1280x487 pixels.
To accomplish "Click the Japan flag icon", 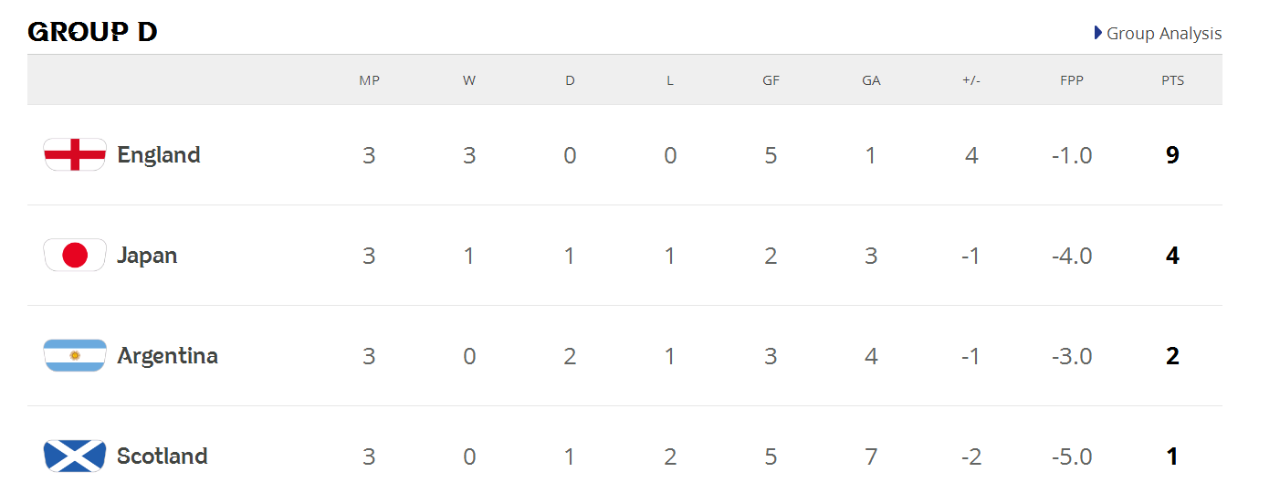I will pos(75,255).
